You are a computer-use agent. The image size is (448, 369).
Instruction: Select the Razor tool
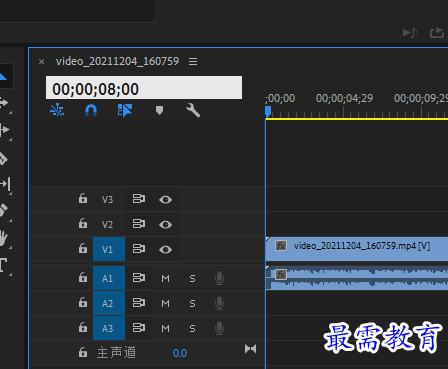pyautogui.click(x=3, y=159)
